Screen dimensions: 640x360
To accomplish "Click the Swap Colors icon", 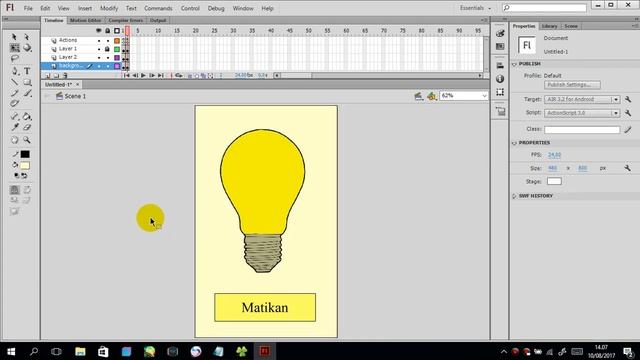I will [x=24, y=176].
